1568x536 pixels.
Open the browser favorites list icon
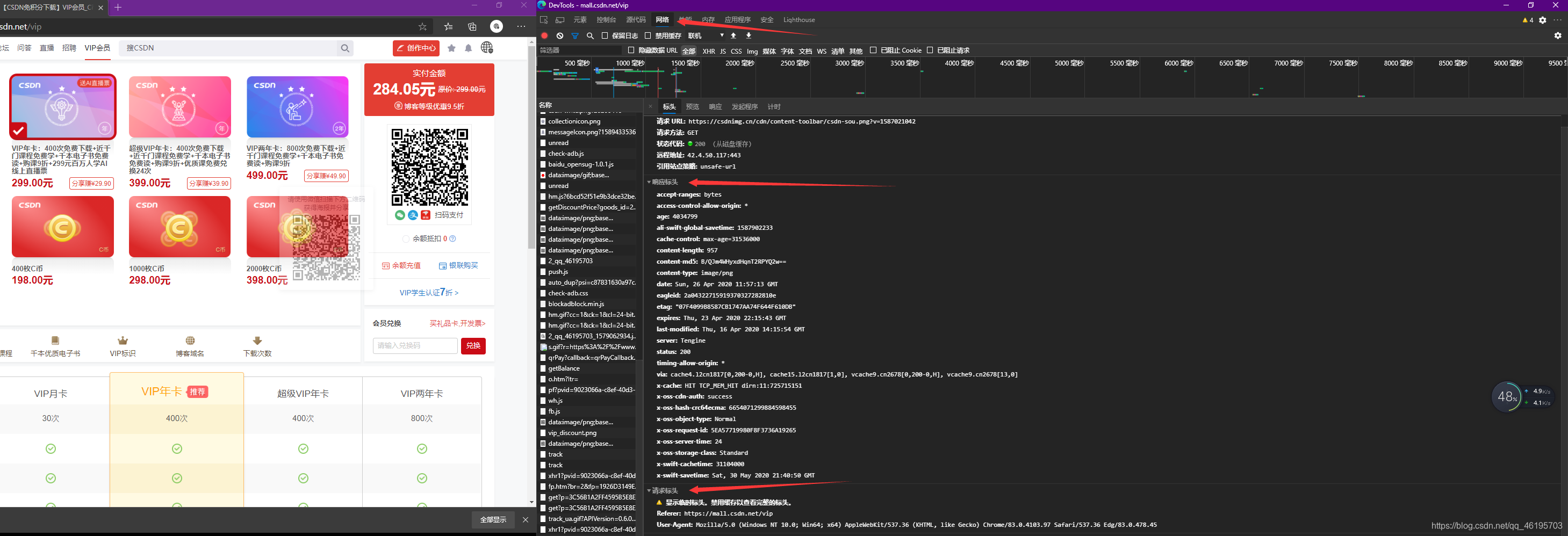pyautogui.click(x=449, y=27)
